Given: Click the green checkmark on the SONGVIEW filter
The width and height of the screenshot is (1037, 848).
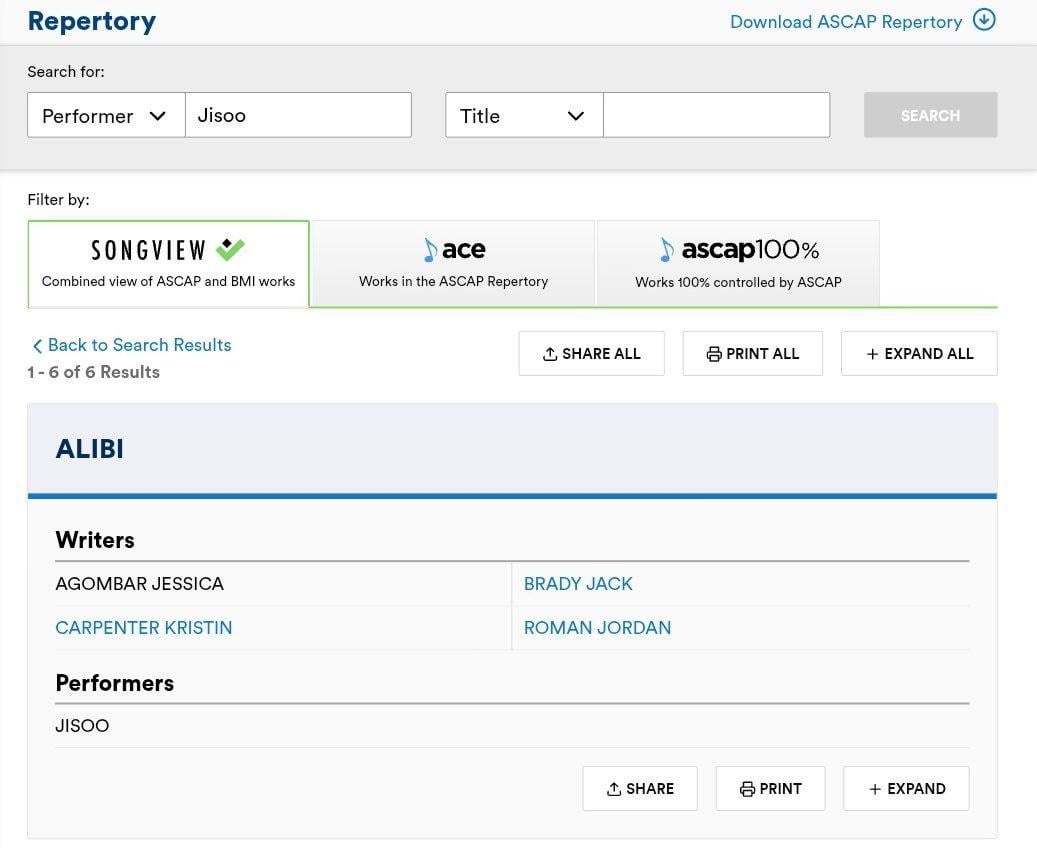Looking at the screenshot, I should point(230,248).
